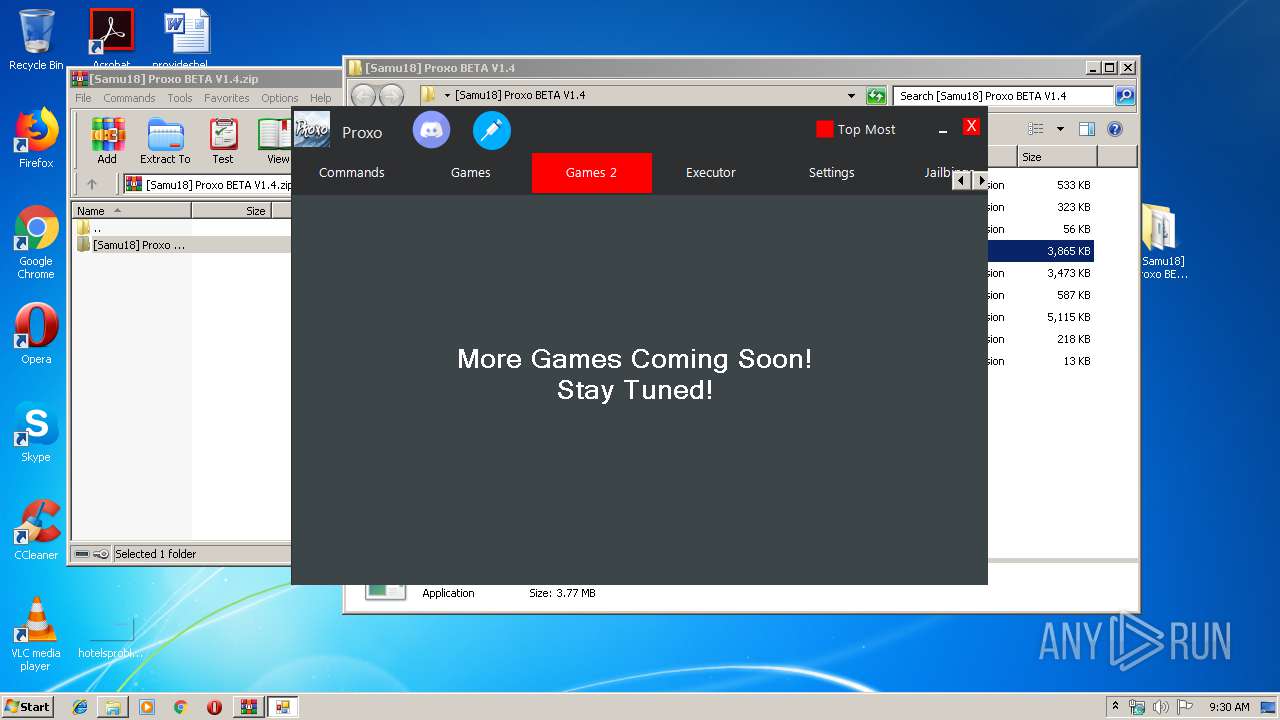Click the WinRAR Extract To icon
This screenshot has height=720, width=1280.
click(165, 141)
